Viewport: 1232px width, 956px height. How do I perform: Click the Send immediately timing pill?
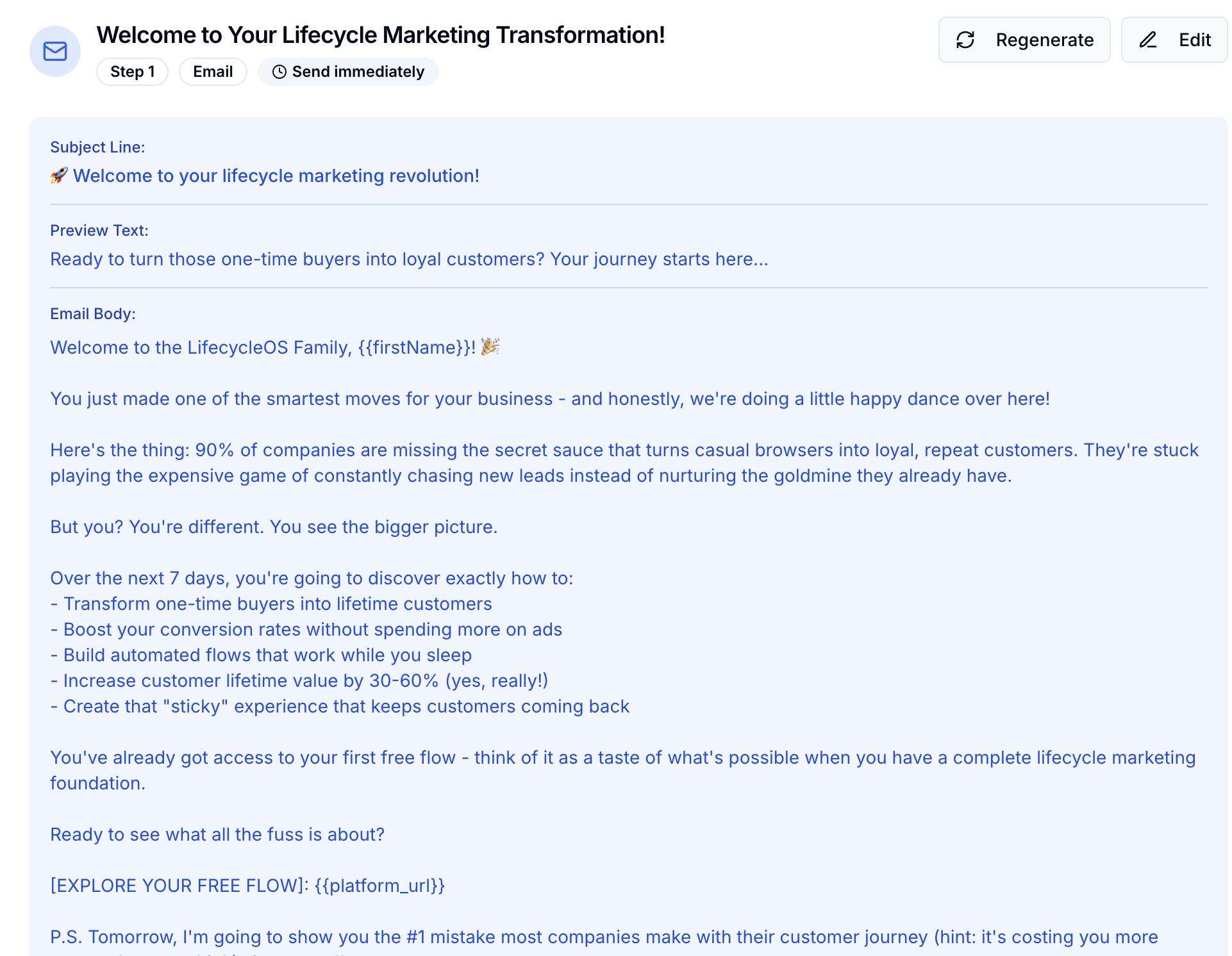point(348,72)
